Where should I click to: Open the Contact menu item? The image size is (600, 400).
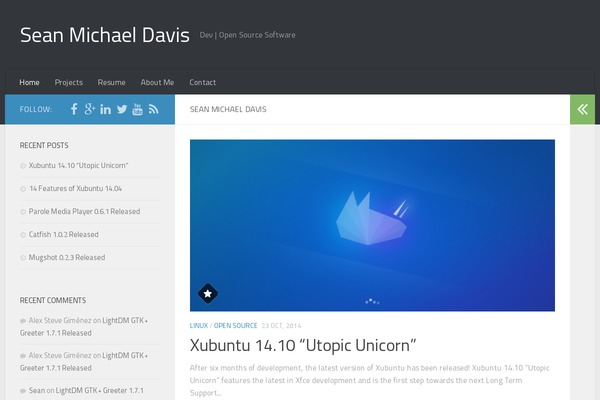pyautogui.click(x=202, y=82)
